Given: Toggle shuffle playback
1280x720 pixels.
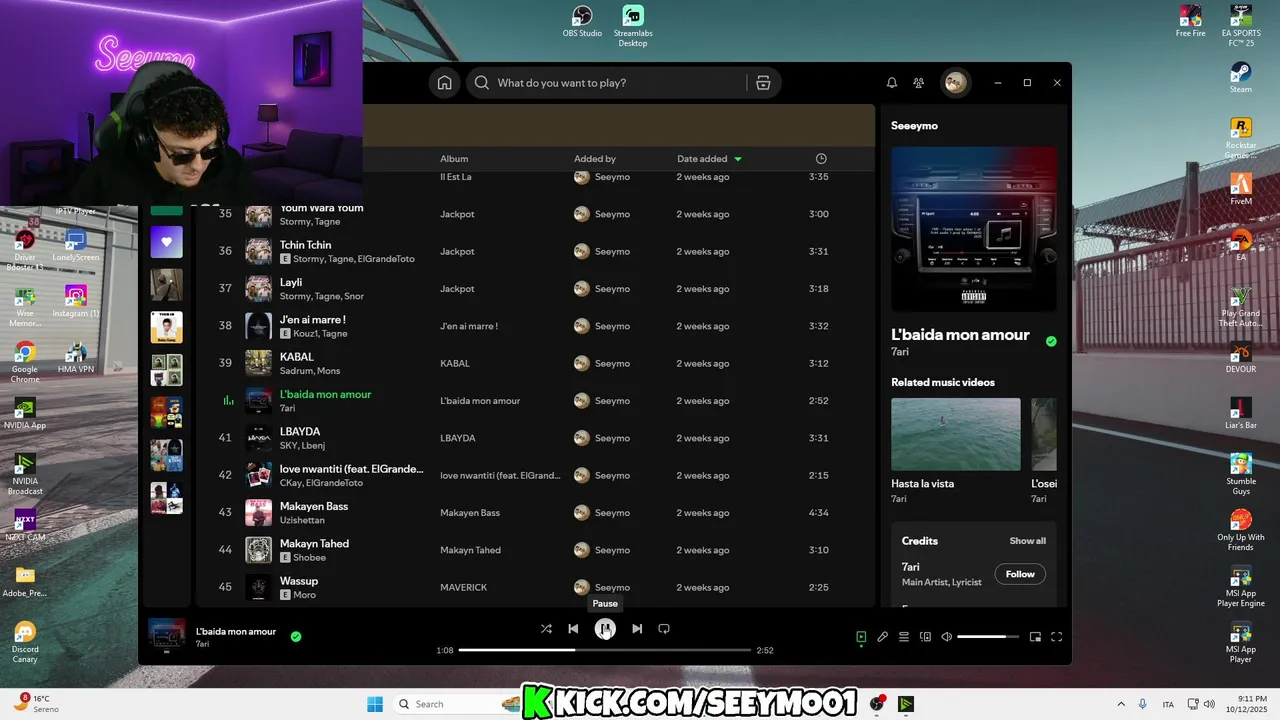Looking at the screenshot, I should click(546, 629).
